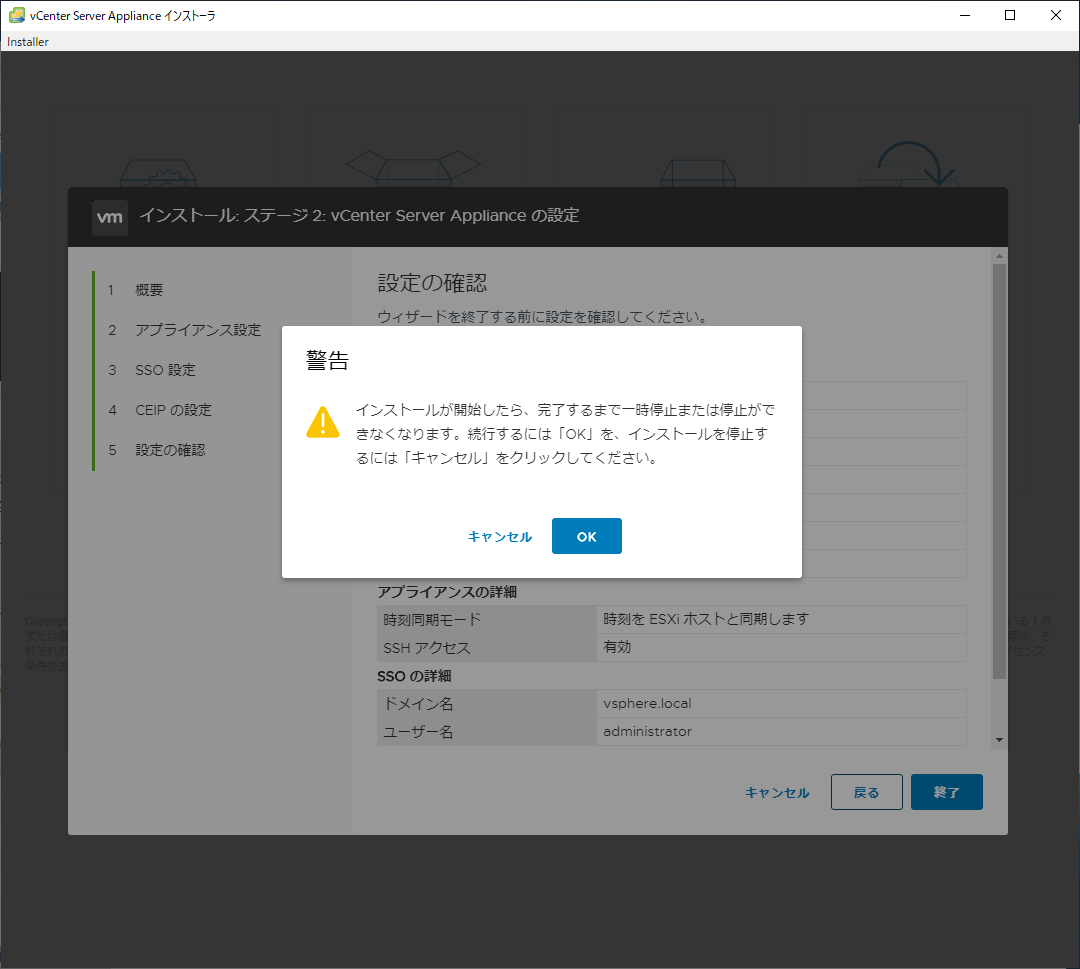Click the wizard vertical scrollbar thumb
The image size is (1080, 969).
[999, 471]
